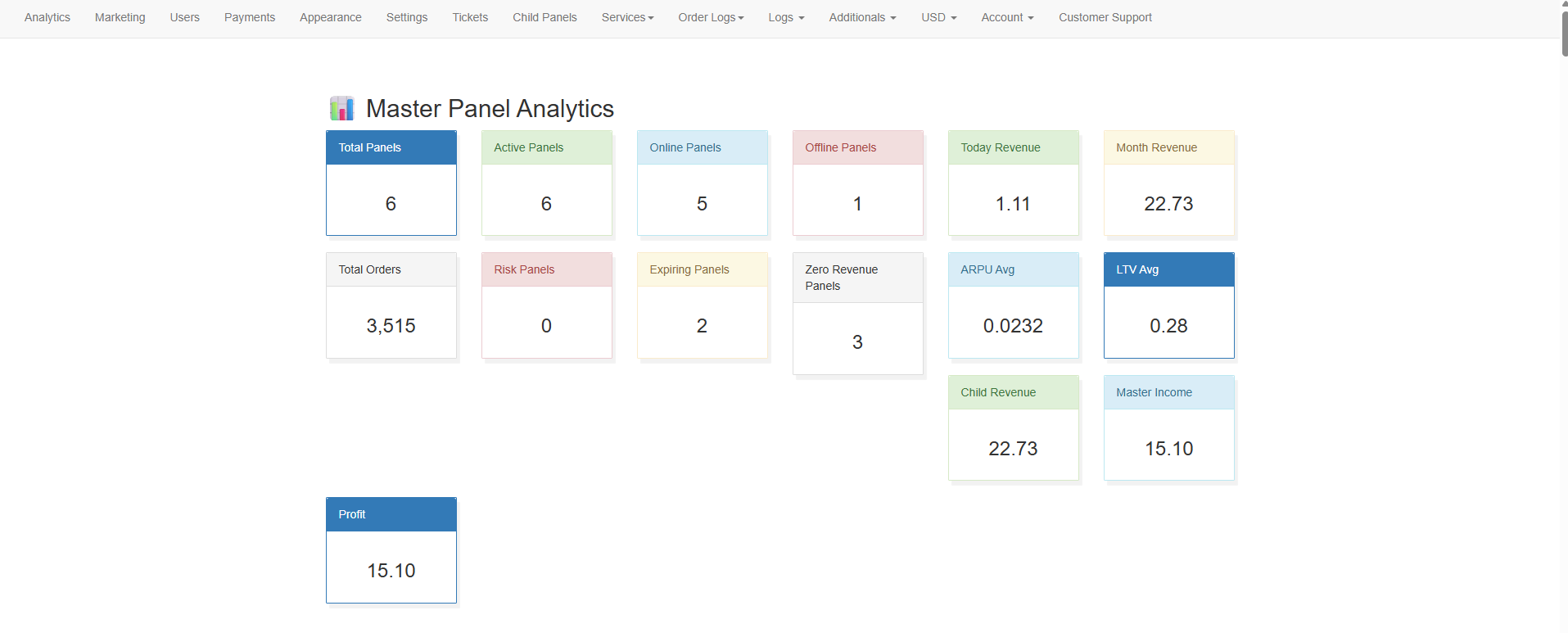Viewport: 1568px width, 633px height.
Task: Open Settings from the navigation bar
Action: tap(407, 17)
